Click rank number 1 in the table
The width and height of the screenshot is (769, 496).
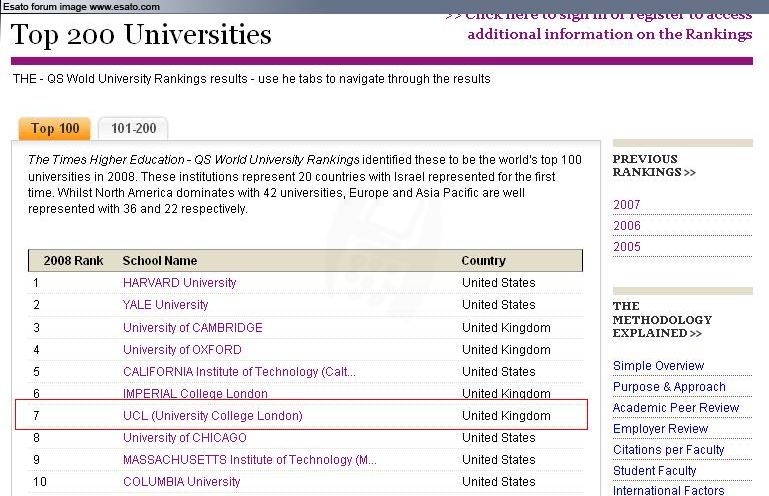click(x=36, y=283)
